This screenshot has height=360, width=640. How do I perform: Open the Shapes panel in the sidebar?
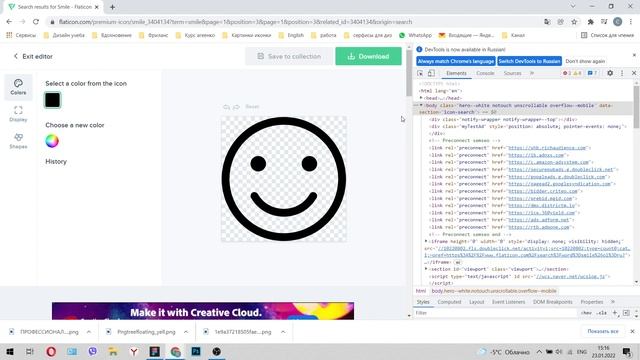(x=18, y=141)
